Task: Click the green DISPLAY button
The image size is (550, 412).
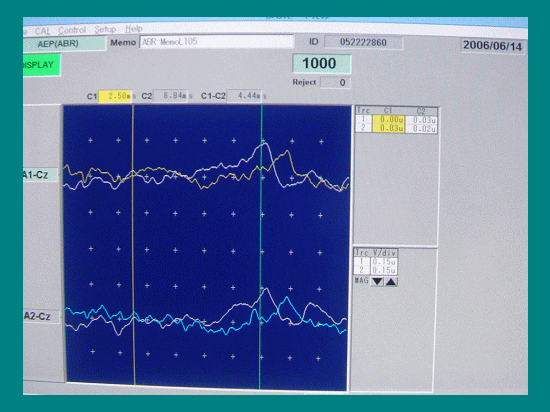Action: [x=42, y=65]
